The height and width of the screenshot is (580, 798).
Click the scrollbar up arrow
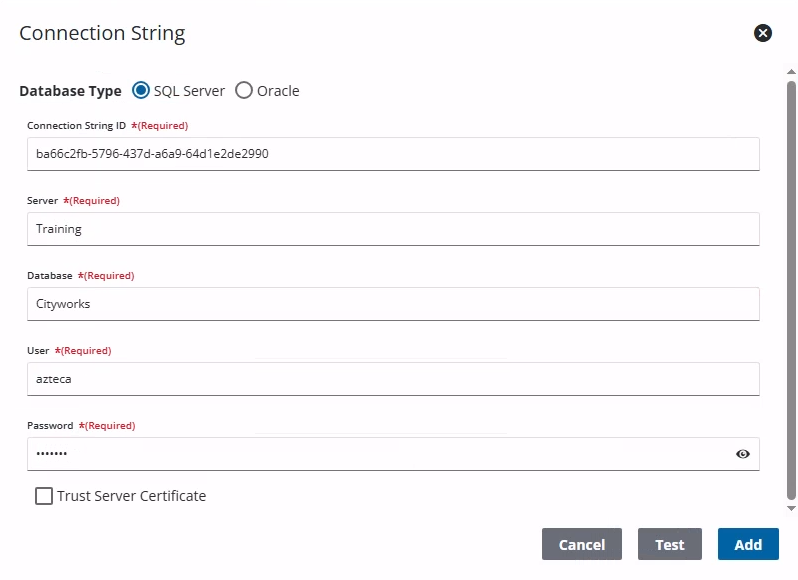point(792,73)
